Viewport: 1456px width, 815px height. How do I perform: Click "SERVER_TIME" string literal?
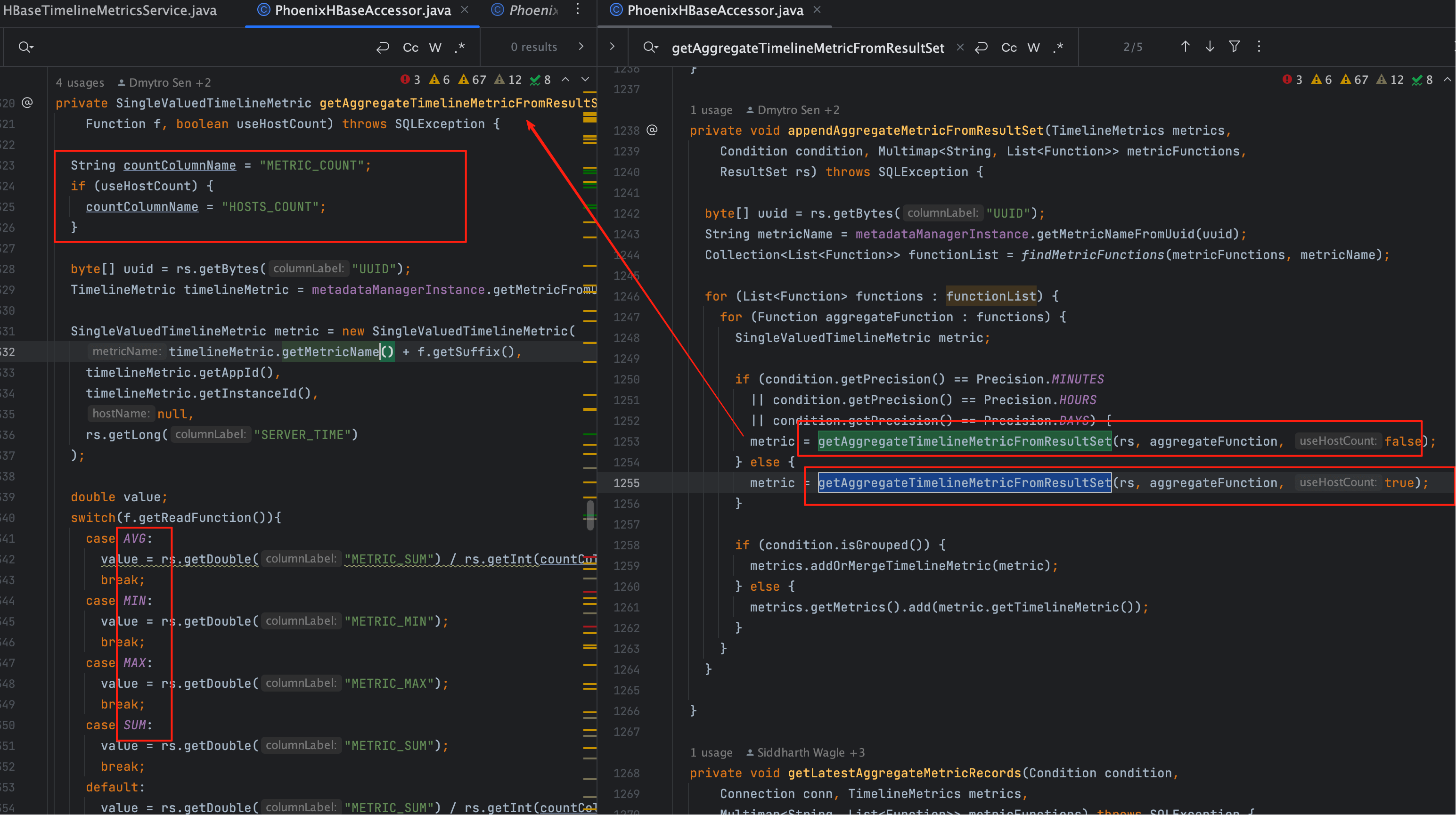pyautogui.click(x=302, y=435)
